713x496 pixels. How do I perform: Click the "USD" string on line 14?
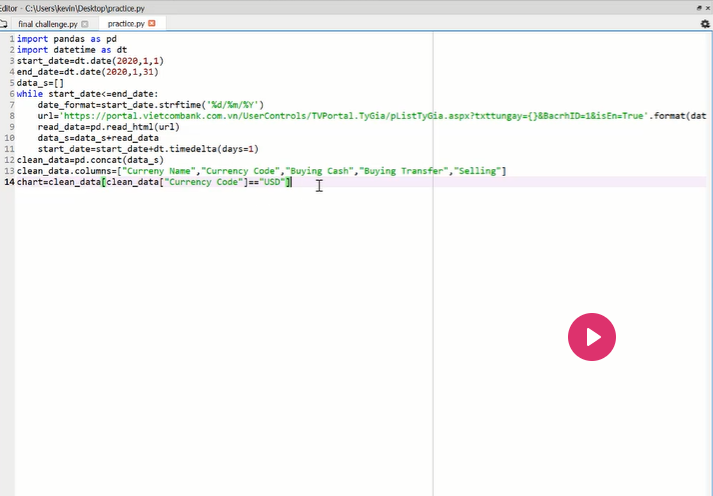point(272,182)
